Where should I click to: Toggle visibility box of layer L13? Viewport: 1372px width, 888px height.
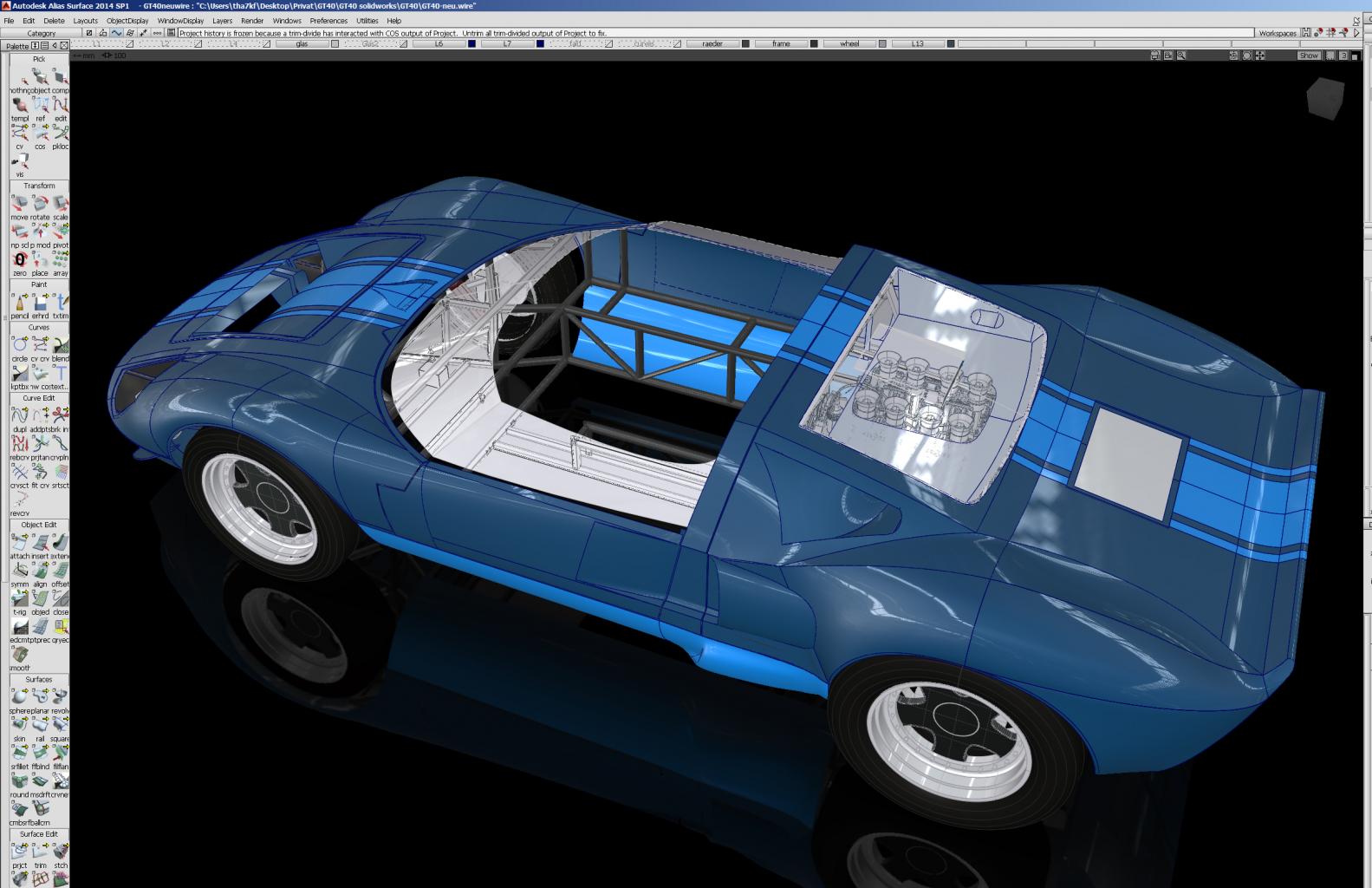pos(951,43)
